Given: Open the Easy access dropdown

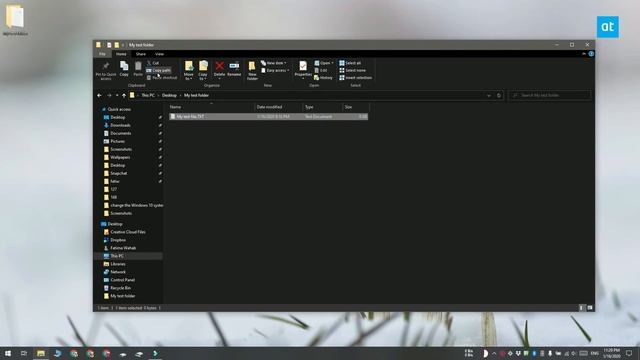Looking at the screenshot, I should (x=275, y=71).
